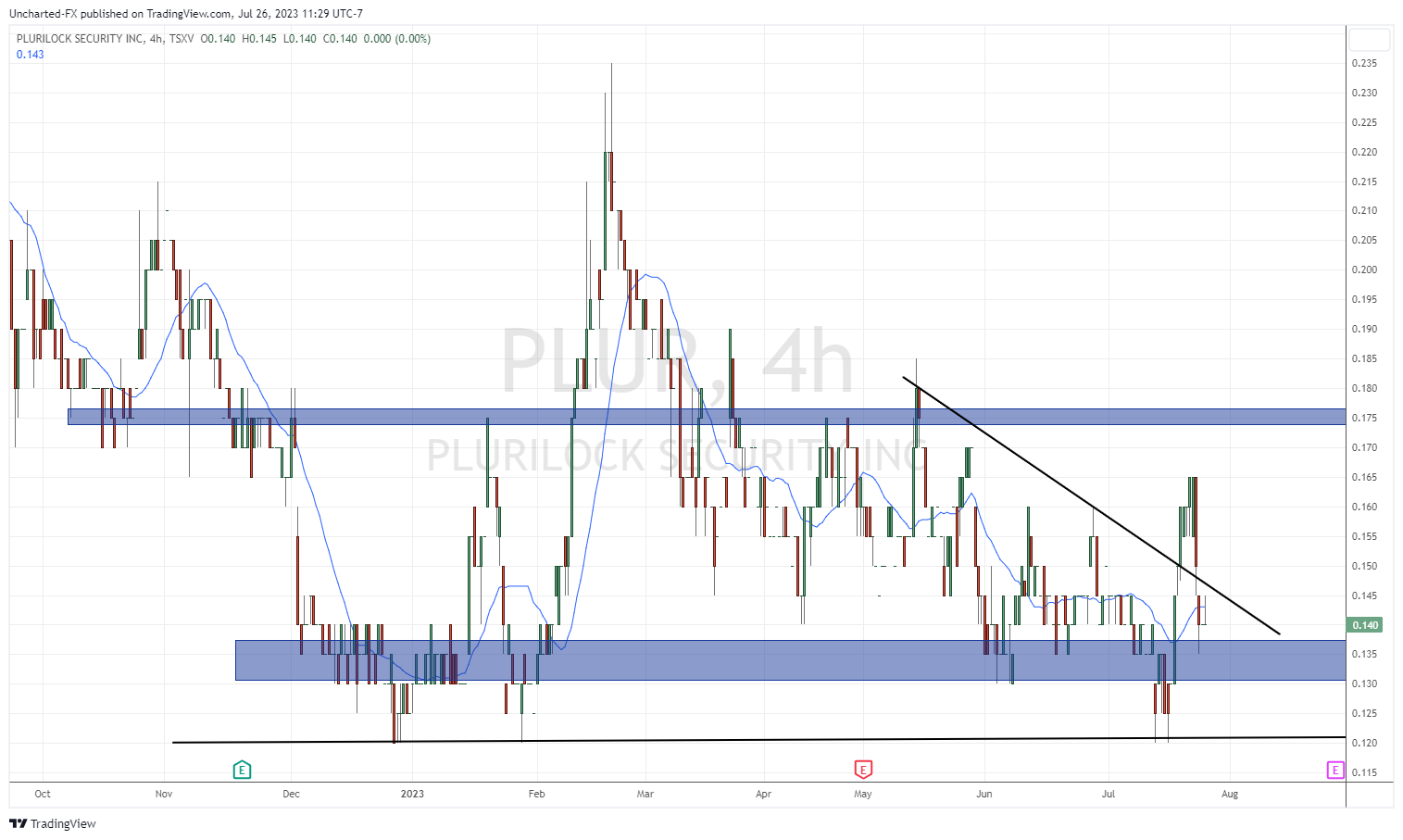
Task: Click the close value C0.140
Action: click(340, 39)
